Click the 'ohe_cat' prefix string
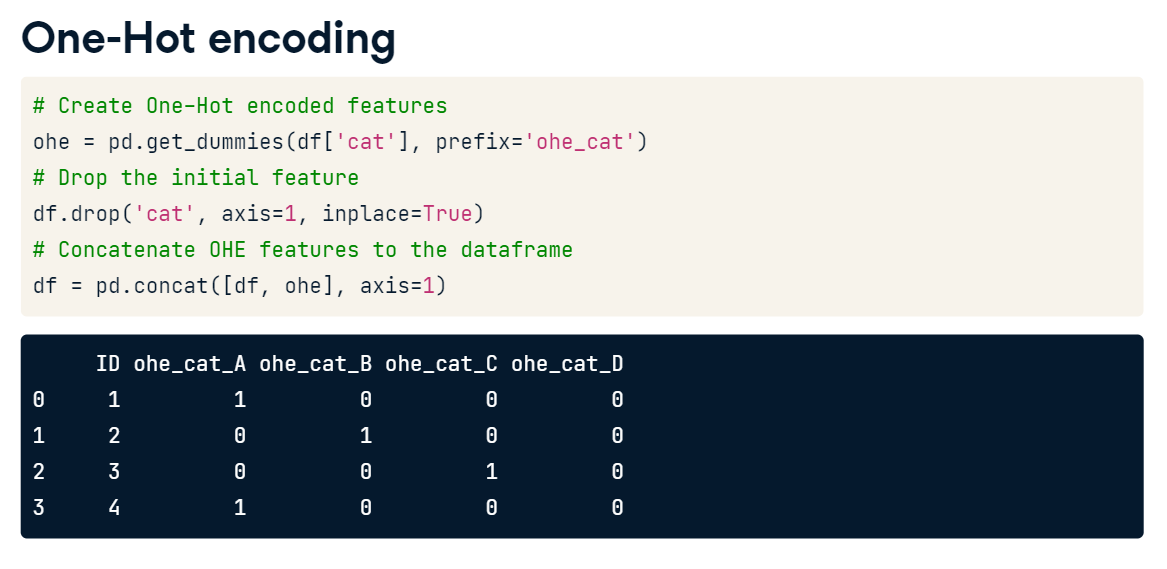 pos(580,142)
